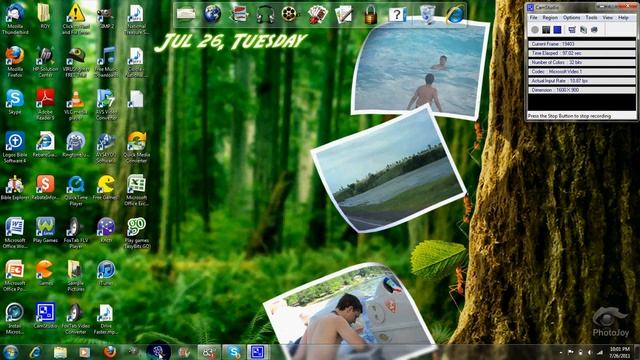Click status bar message about Stop Button
The height and width of the screenshot is (360, 640).
[569, 116]
